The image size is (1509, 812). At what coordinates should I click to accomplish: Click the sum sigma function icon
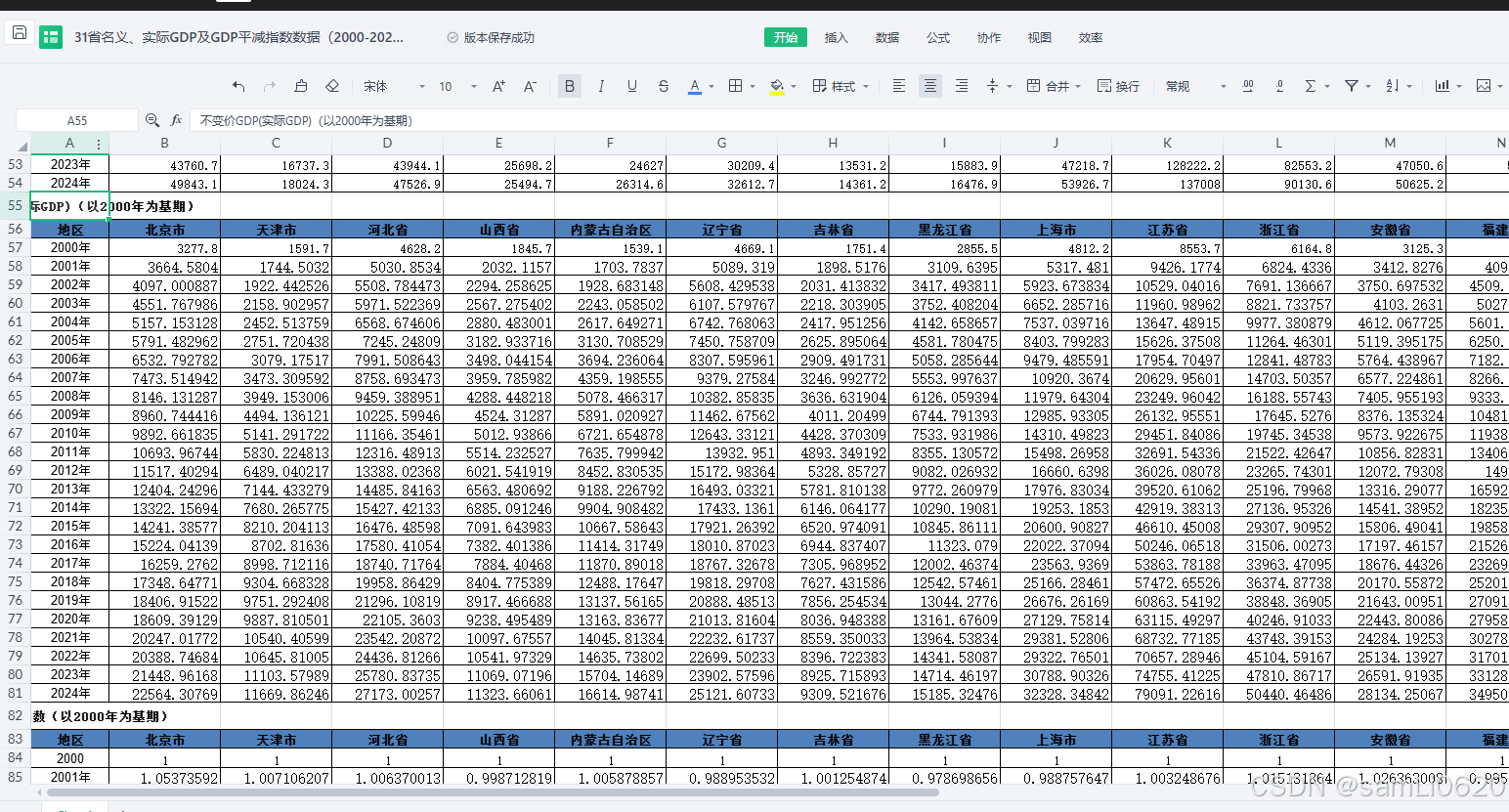1311,86
